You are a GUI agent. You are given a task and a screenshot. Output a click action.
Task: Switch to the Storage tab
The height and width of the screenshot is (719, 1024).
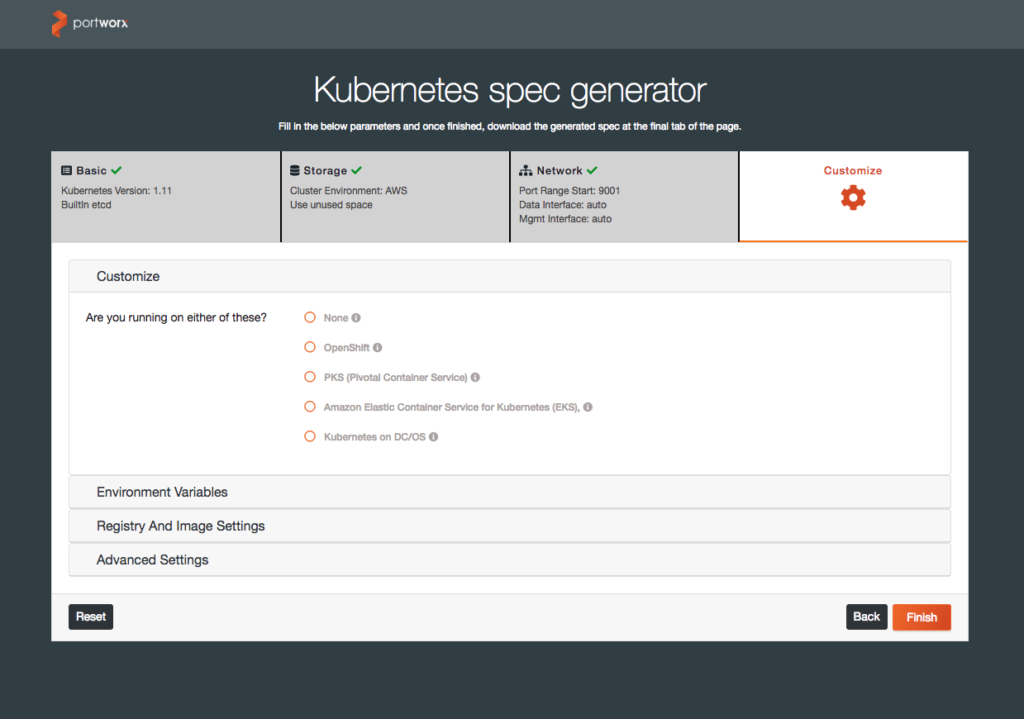point(395,196)
